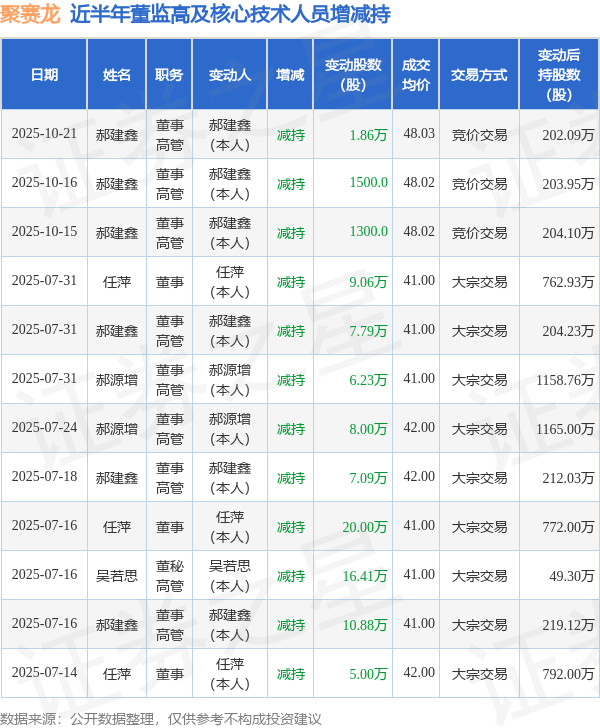Viewport: 600px width, 728px height.
Task: Click the holdings value 1165.00万
Action: [565, 429]
